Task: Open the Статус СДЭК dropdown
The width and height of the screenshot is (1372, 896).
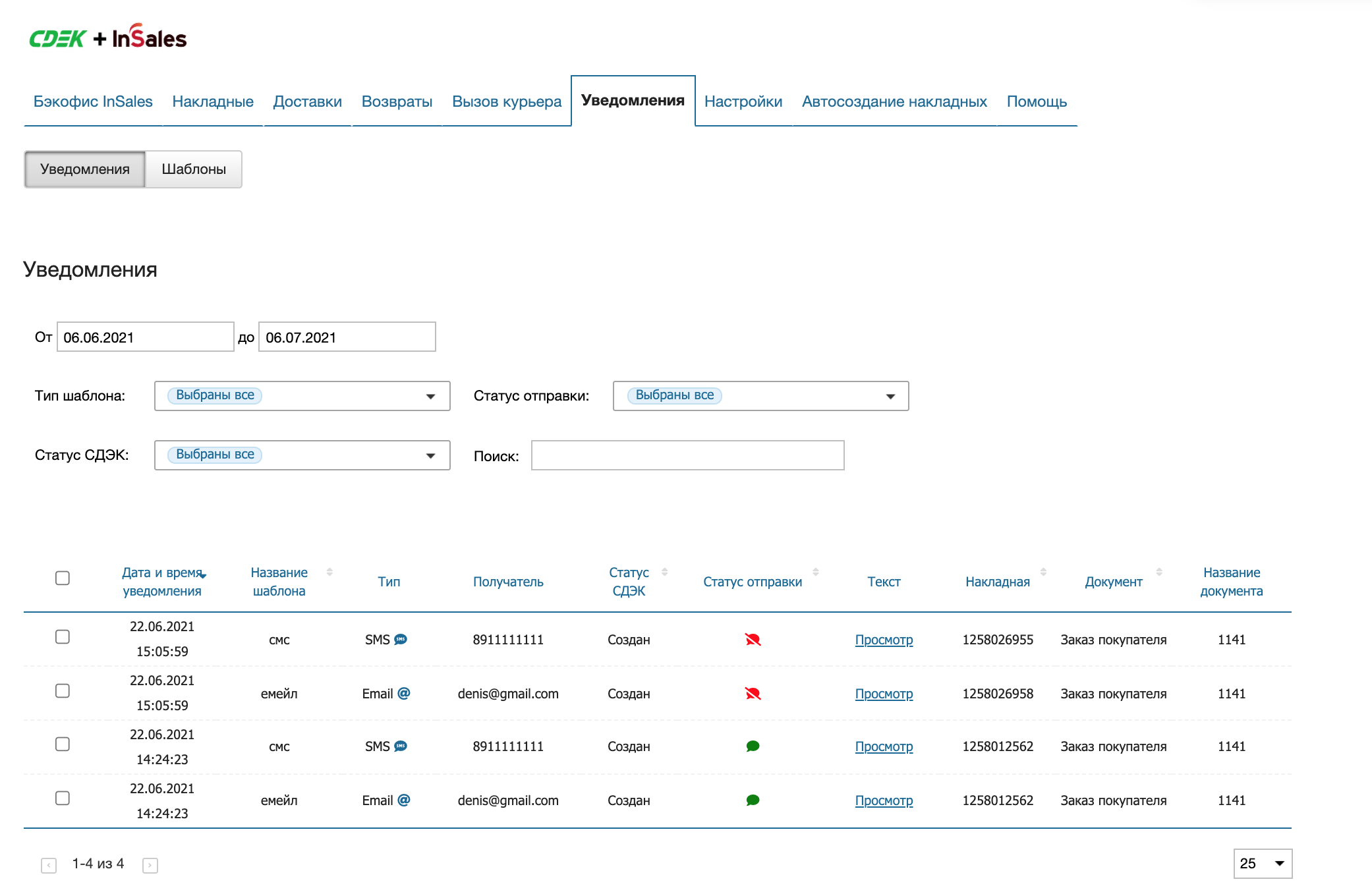Action: (x=302, y=455)
